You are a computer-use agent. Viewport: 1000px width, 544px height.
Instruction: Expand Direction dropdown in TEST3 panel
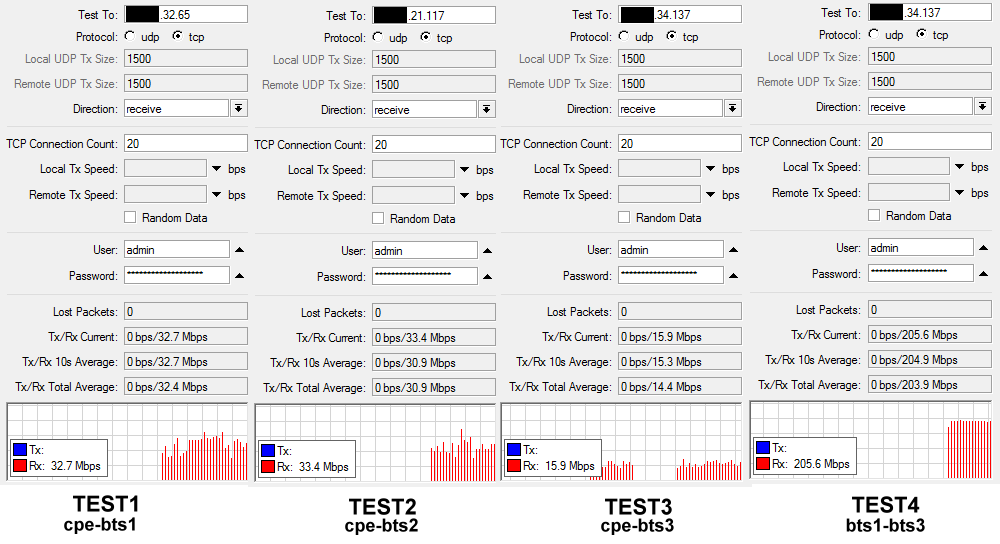[733, 108]
